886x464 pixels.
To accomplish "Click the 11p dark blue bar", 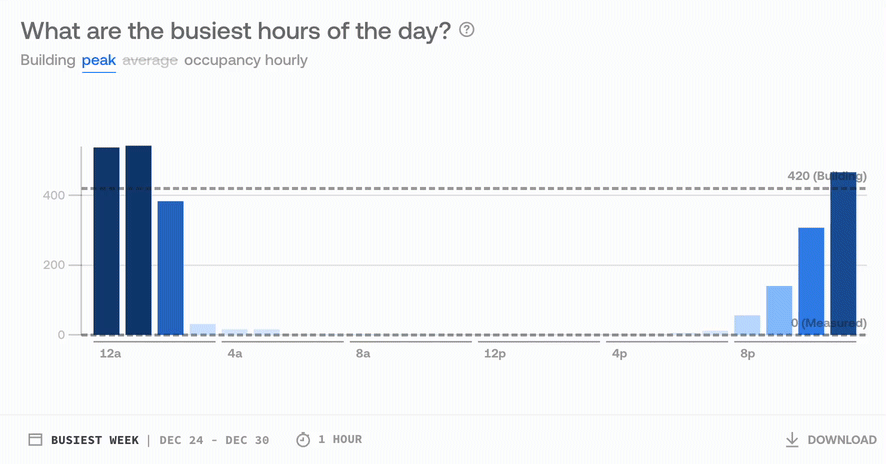I will click(x=844, y=254).
